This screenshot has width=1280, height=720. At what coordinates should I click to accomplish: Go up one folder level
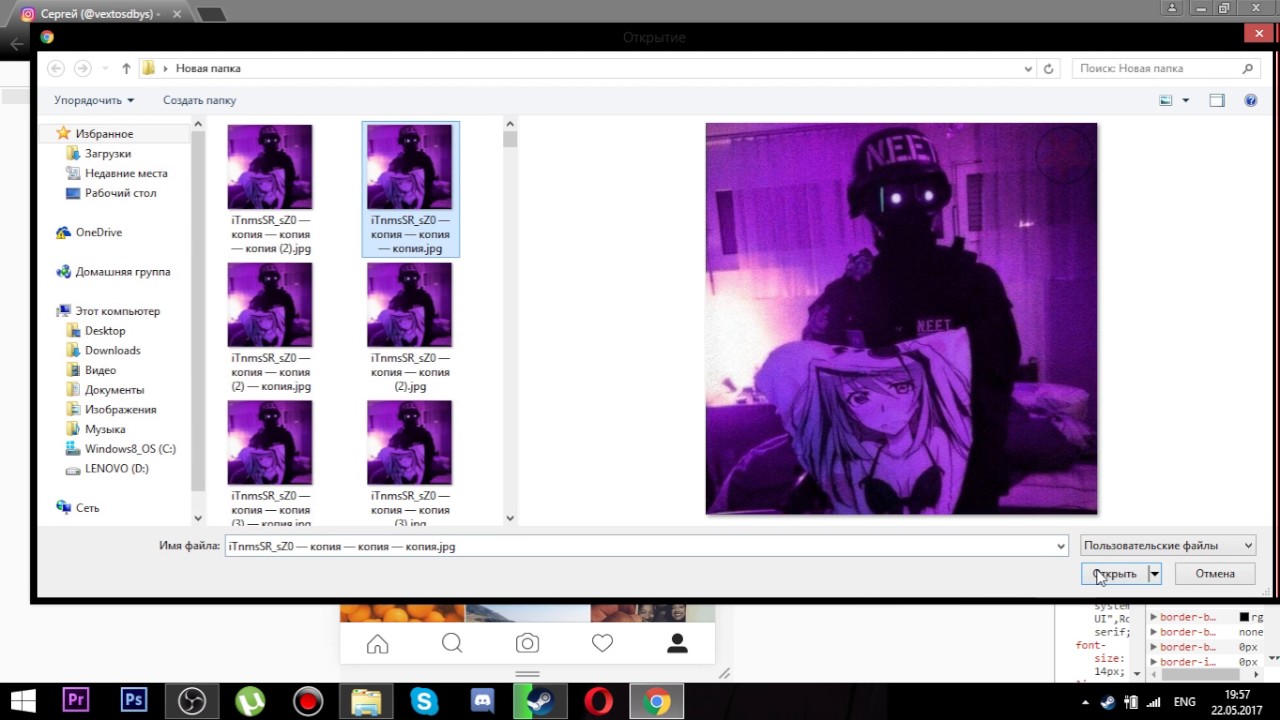click(126, 68)
